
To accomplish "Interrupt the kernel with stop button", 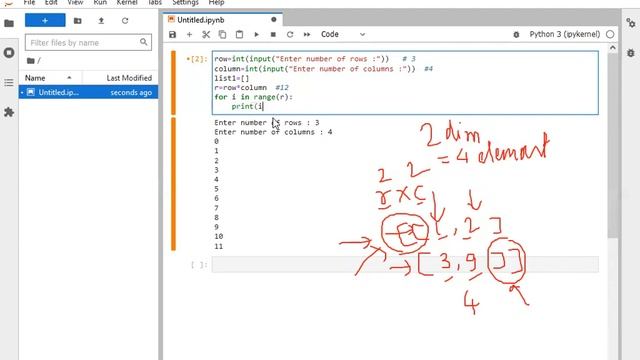I will point(273,35).
